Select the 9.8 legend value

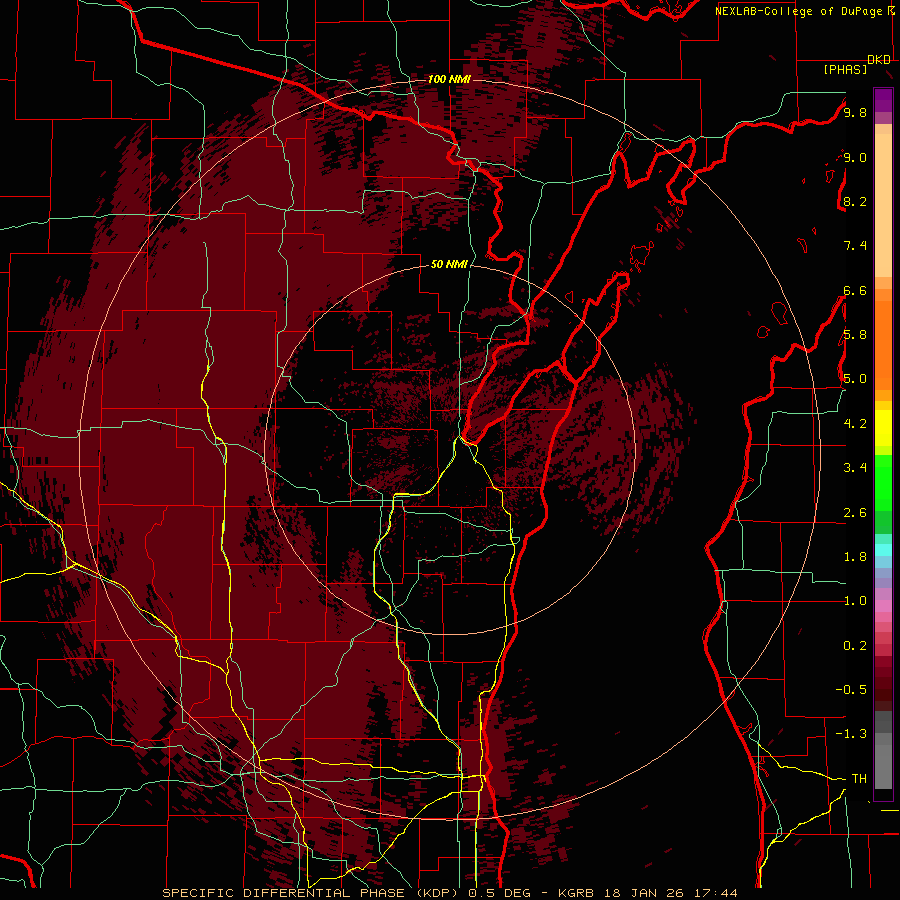click(855, 112)
